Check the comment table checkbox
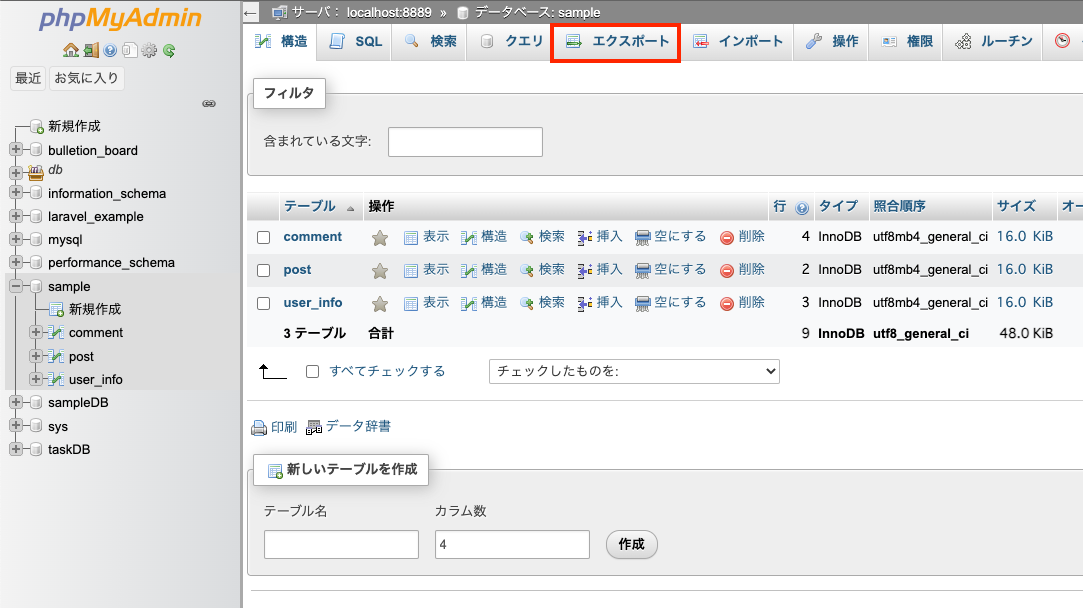 [263, 237]
